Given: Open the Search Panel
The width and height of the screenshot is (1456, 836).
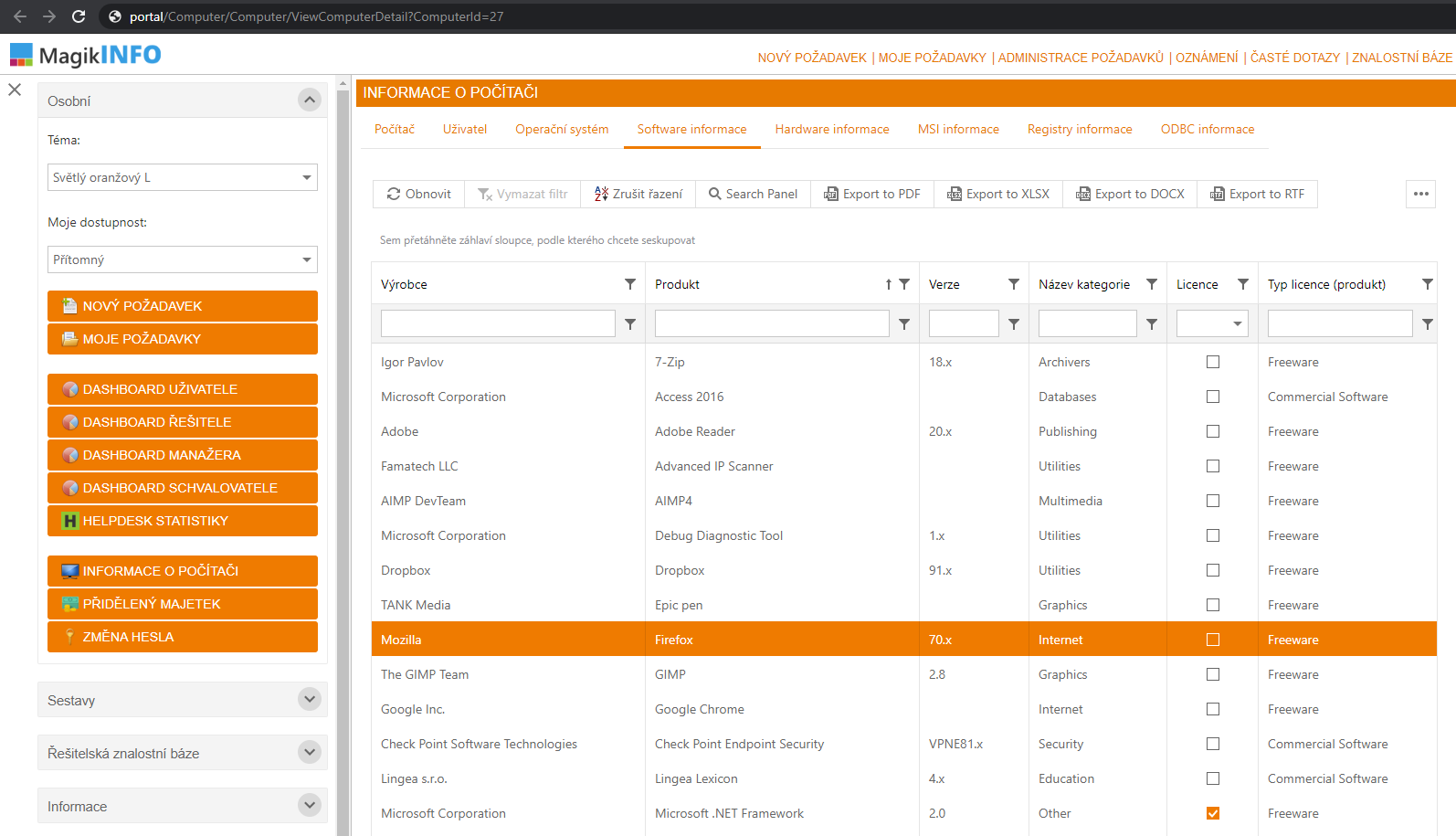Looking at the screenshot, I should tap(753, 194).
